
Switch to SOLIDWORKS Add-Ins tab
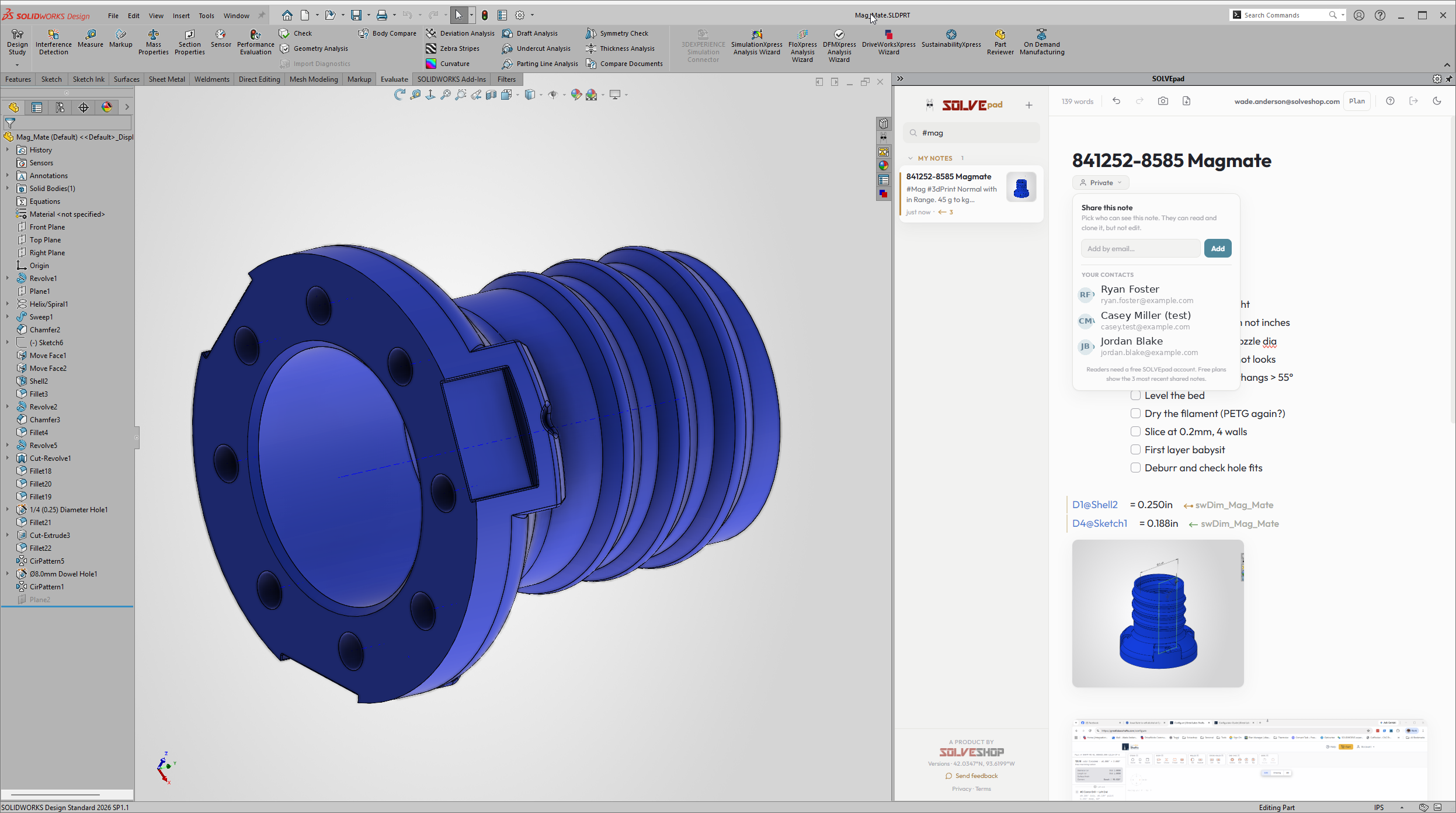pos(451,79)
